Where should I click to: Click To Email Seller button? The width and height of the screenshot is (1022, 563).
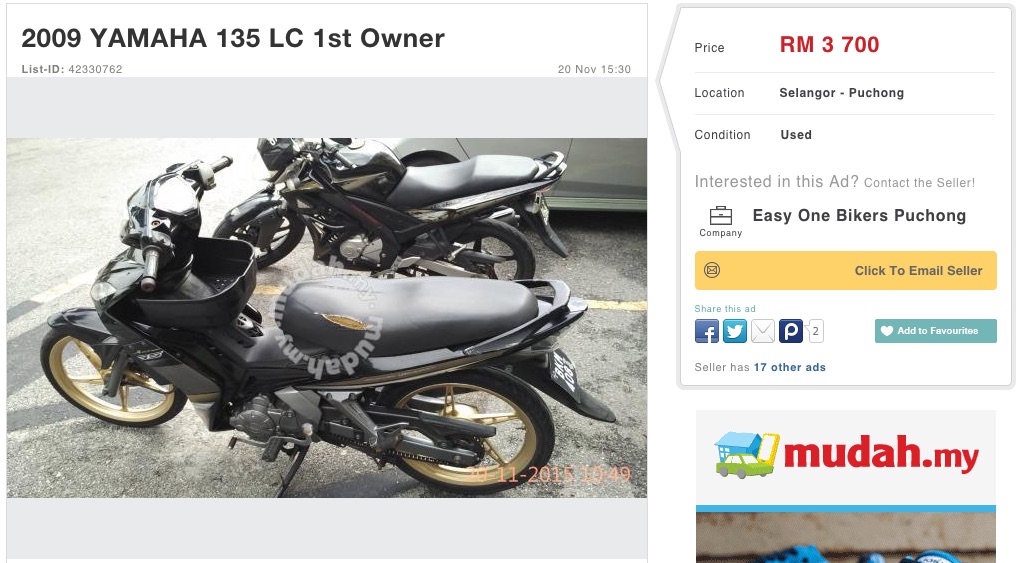[845, 270]
